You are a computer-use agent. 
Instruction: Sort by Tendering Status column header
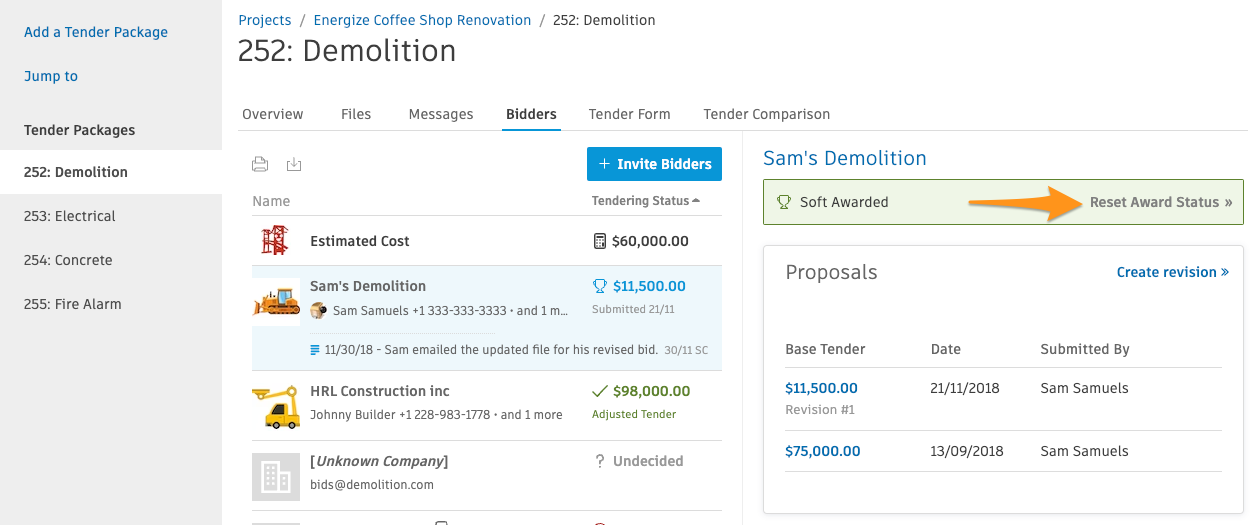pyautogui.click(x=646, y=201)
